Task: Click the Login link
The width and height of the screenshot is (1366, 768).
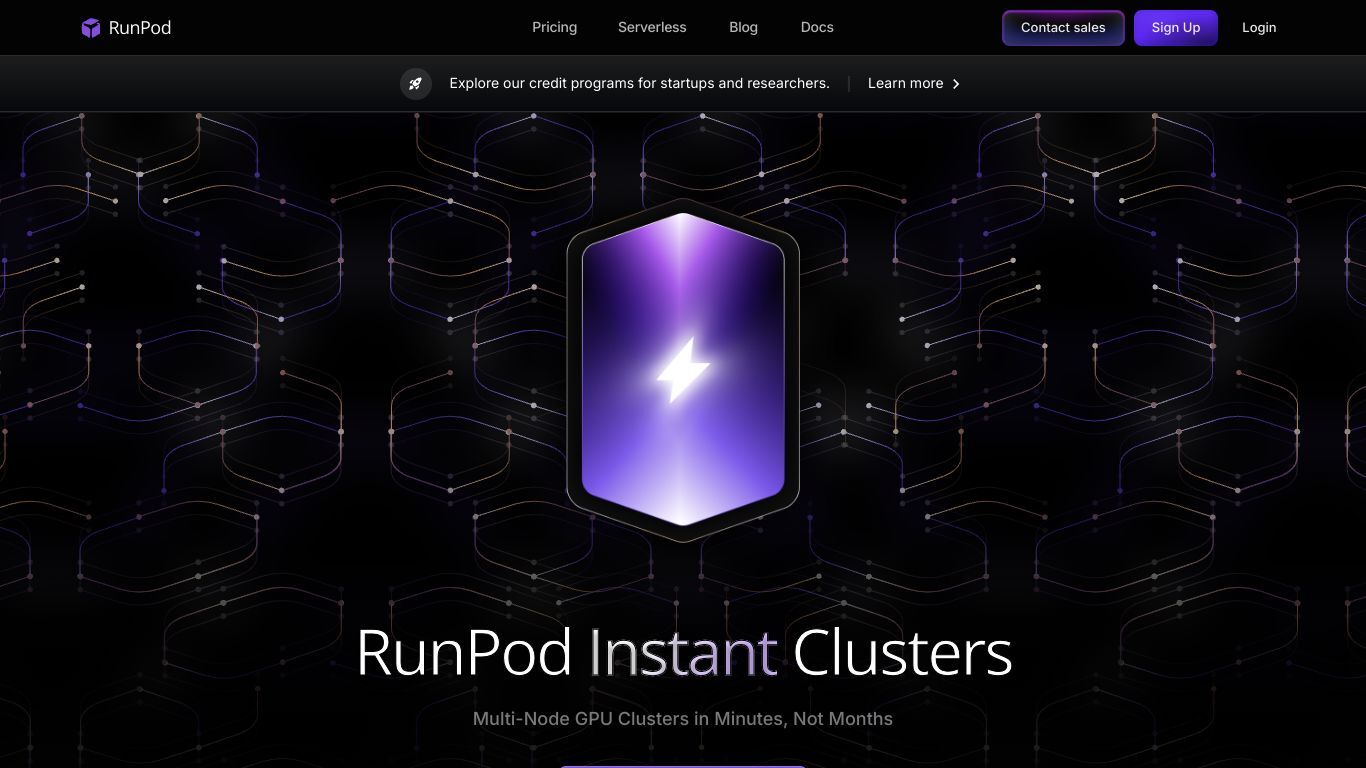Action: pos(1259,28)
